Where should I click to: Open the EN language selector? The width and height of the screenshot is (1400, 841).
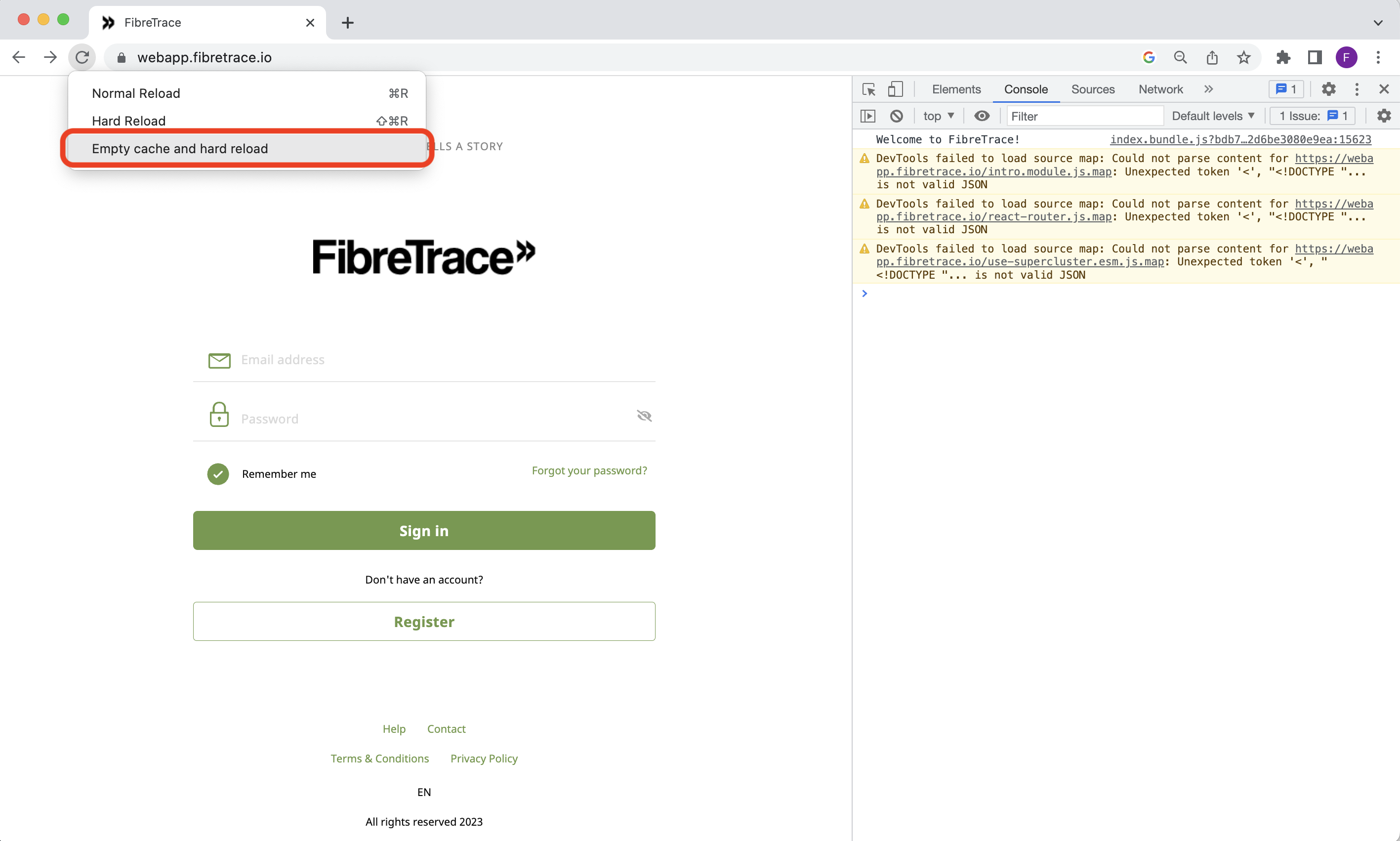(x=424, y=792)
